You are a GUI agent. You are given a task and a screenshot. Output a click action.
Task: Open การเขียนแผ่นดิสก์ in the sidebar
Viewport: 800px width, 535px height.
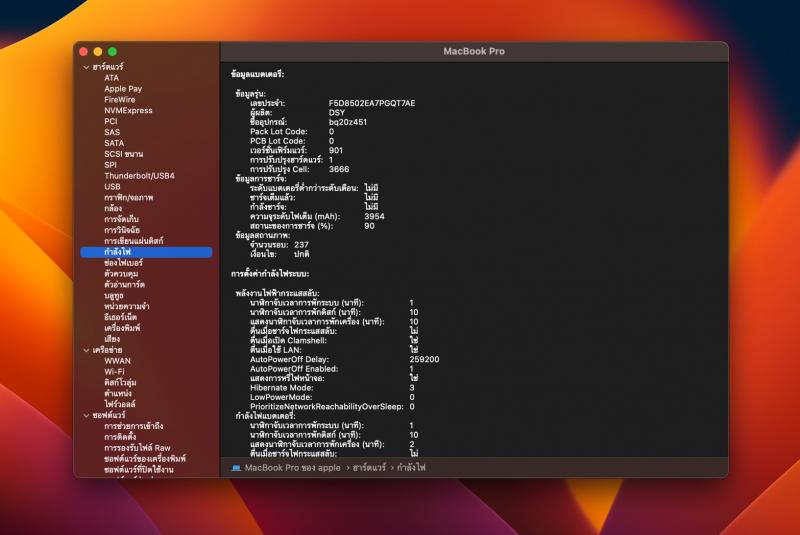click(134, 241)
